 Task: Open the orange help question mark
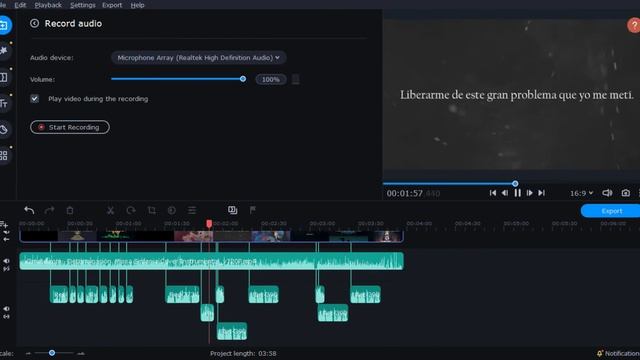tap(634, 26)
